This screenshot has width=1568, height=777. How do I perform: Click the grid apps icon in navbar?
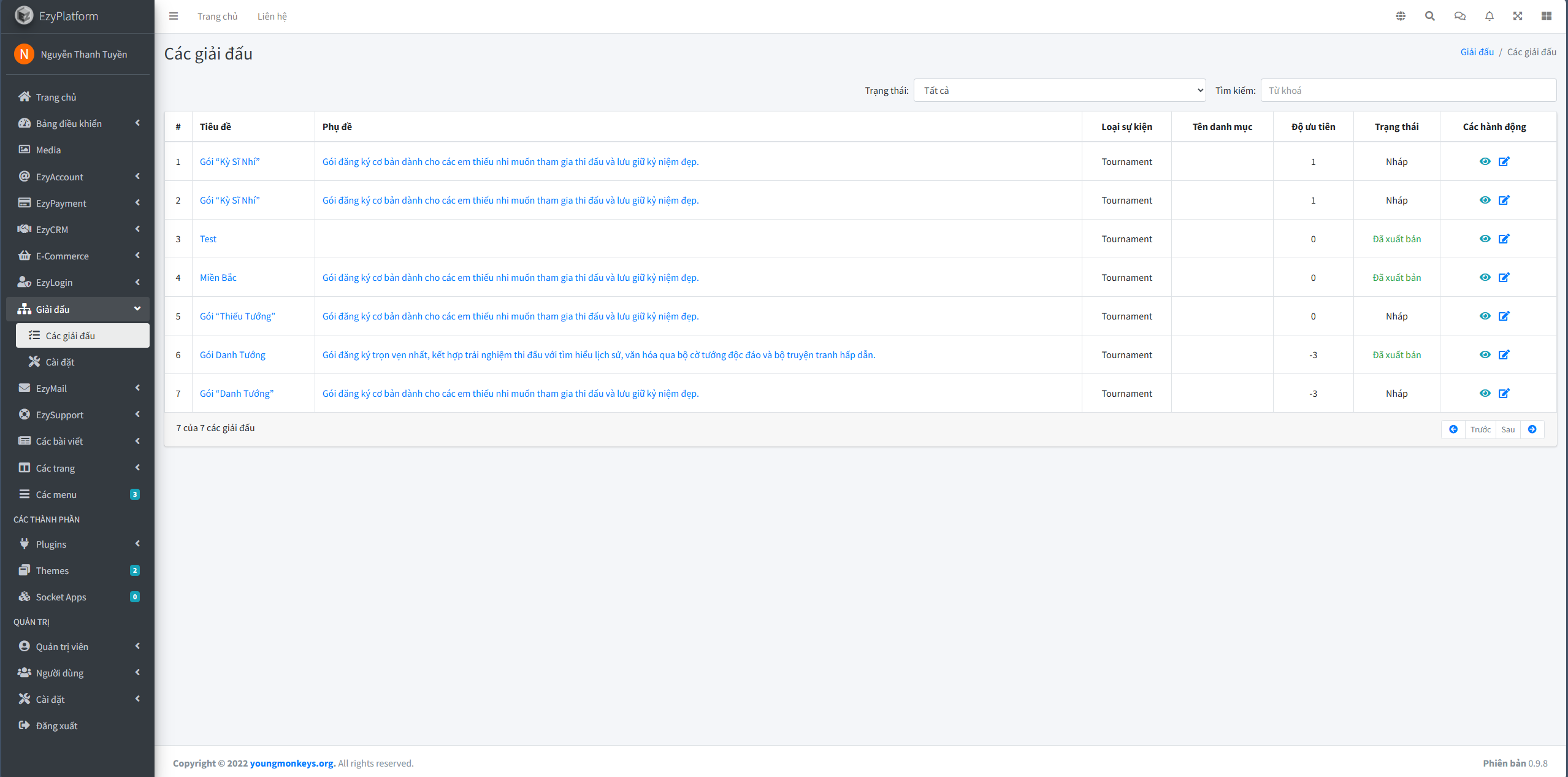(1546, 16)
